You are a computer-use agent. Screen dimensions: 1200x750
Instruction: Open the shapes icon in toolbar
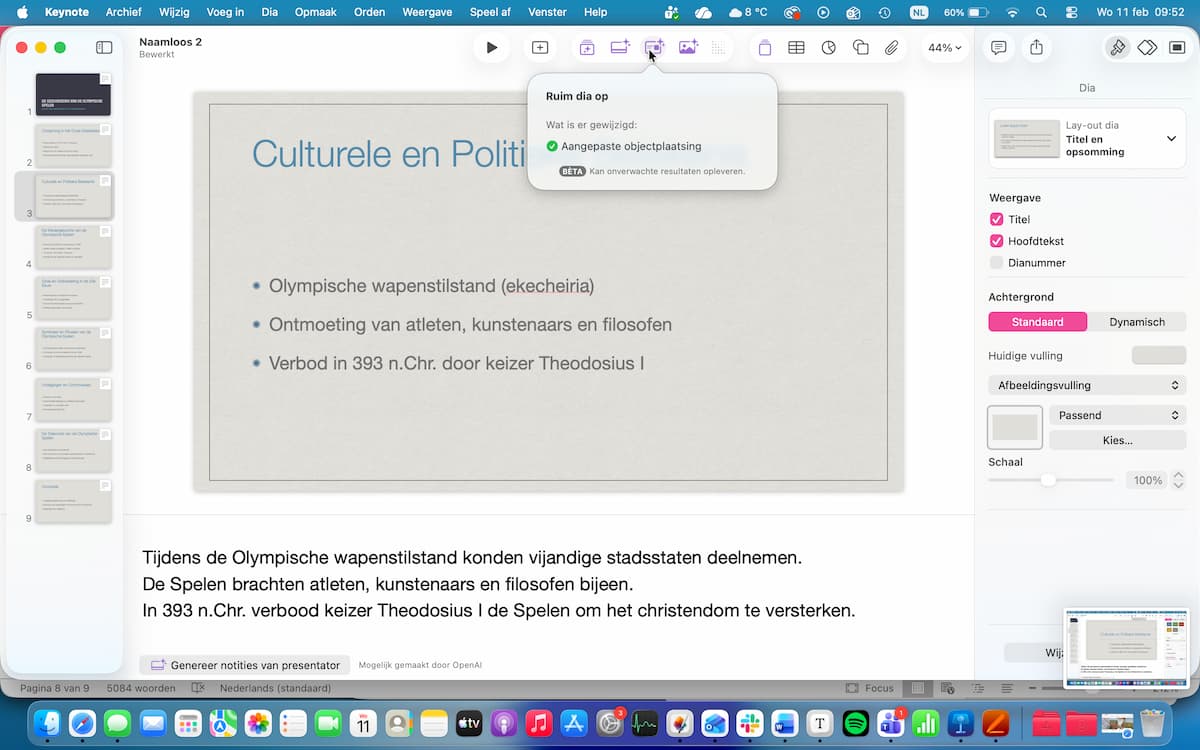(860, 47)
